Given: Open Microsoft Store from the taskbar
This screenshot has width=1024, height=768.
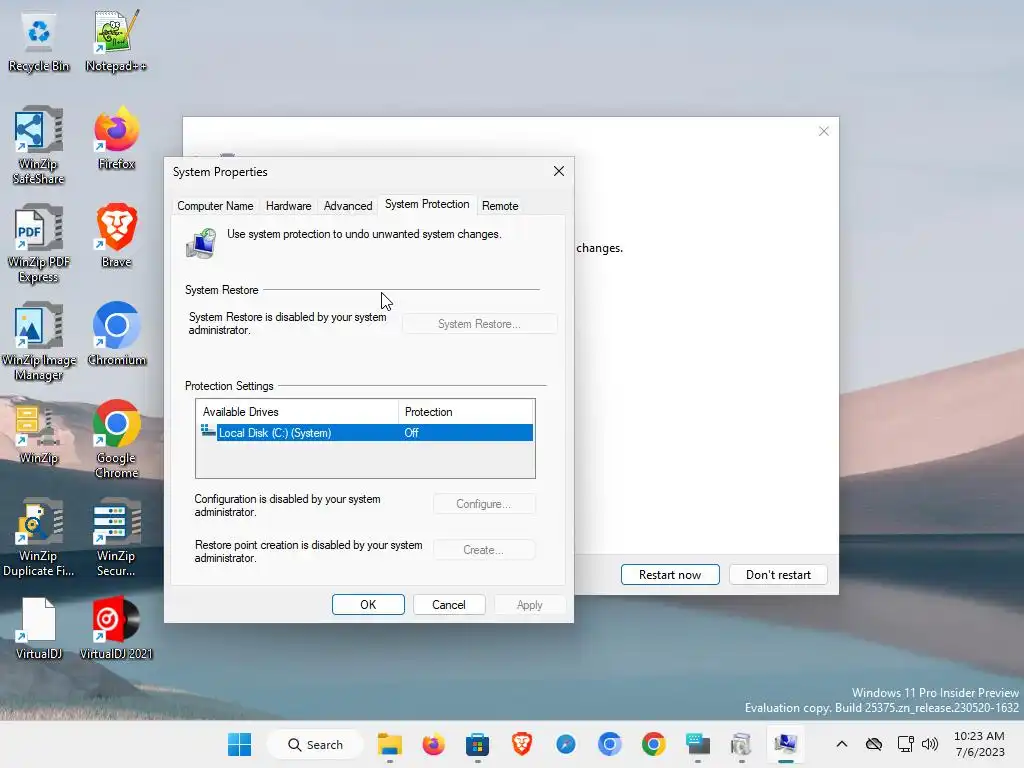Looking at the screenshot, I should (x=477, y=744).
